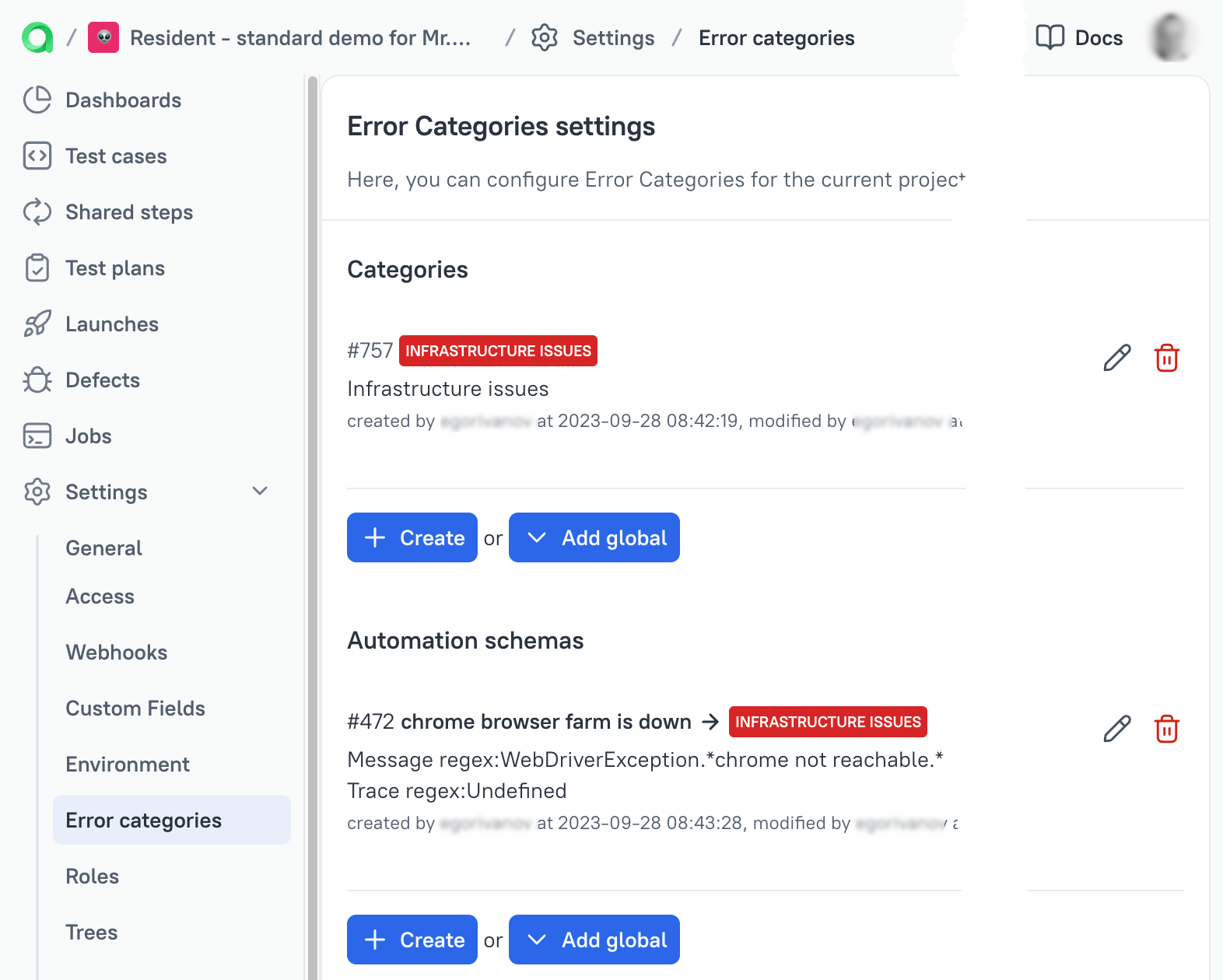Edit chrome browser farm schema pencil
This screenshot has height=980, width=1223.
pyautogui.click(x=1116, y=729)
